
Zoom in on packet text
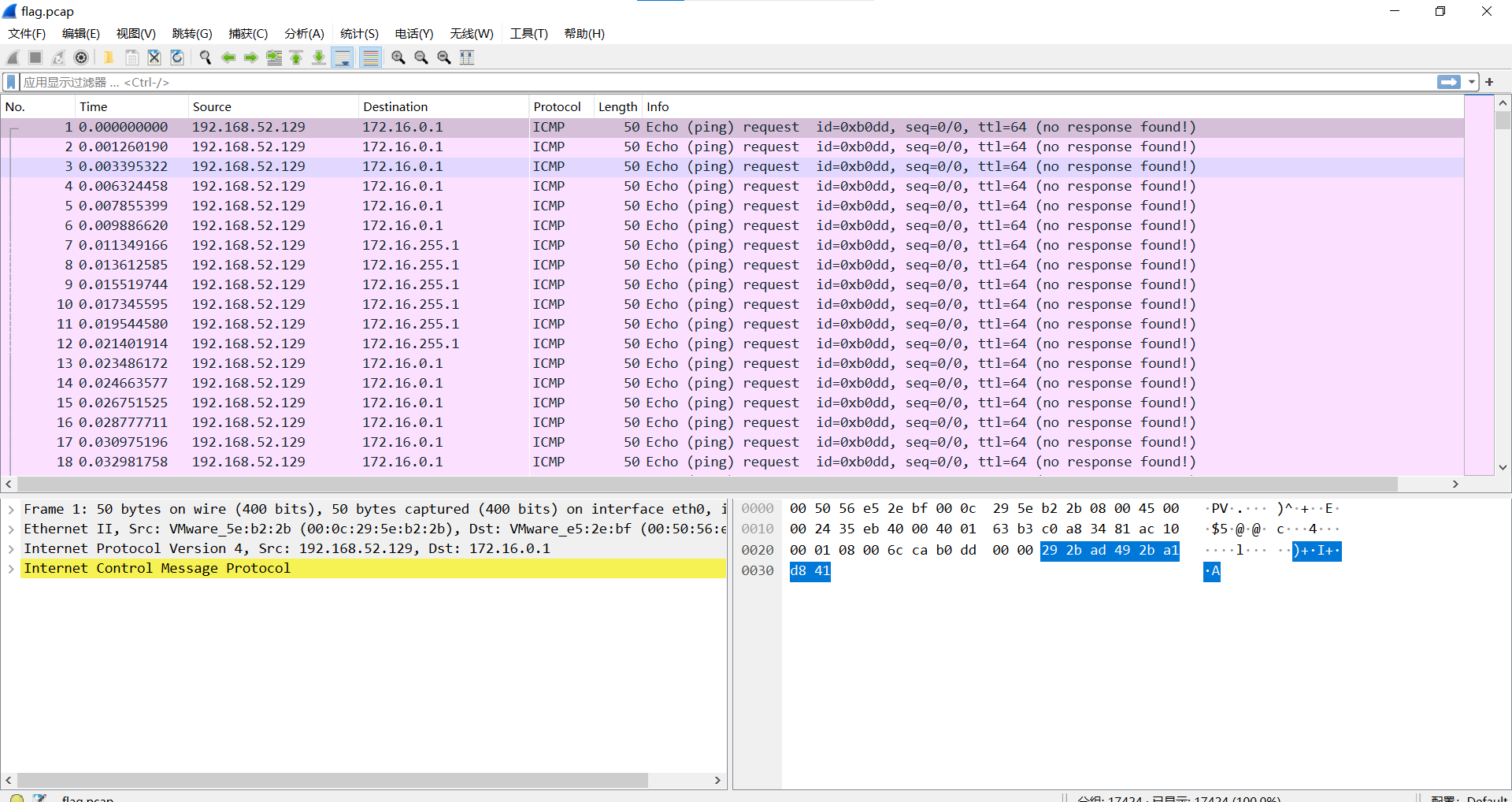[x=398, y=58]
